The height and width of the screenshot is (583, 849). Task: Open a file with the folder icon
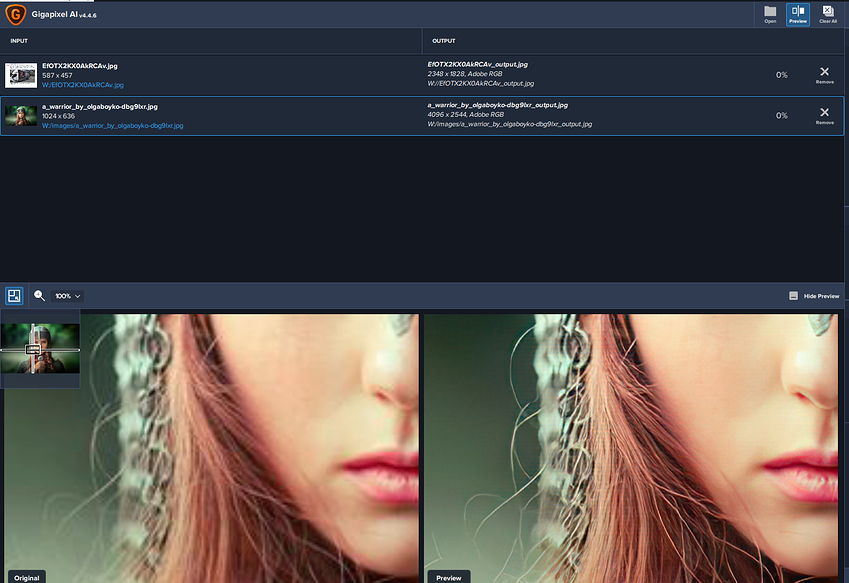click(770, 14)
